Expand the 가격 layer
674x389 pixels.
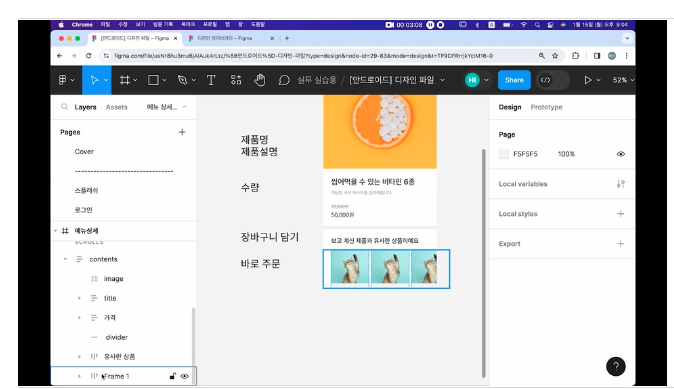click(x=79, y=318)
